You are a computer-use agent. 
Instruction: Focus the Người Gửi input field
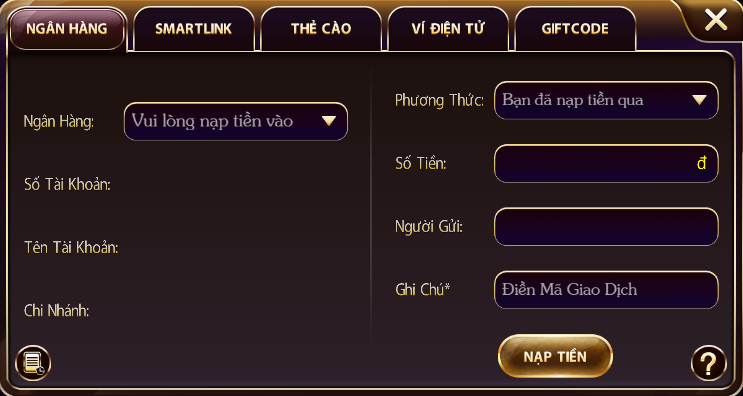606,226
